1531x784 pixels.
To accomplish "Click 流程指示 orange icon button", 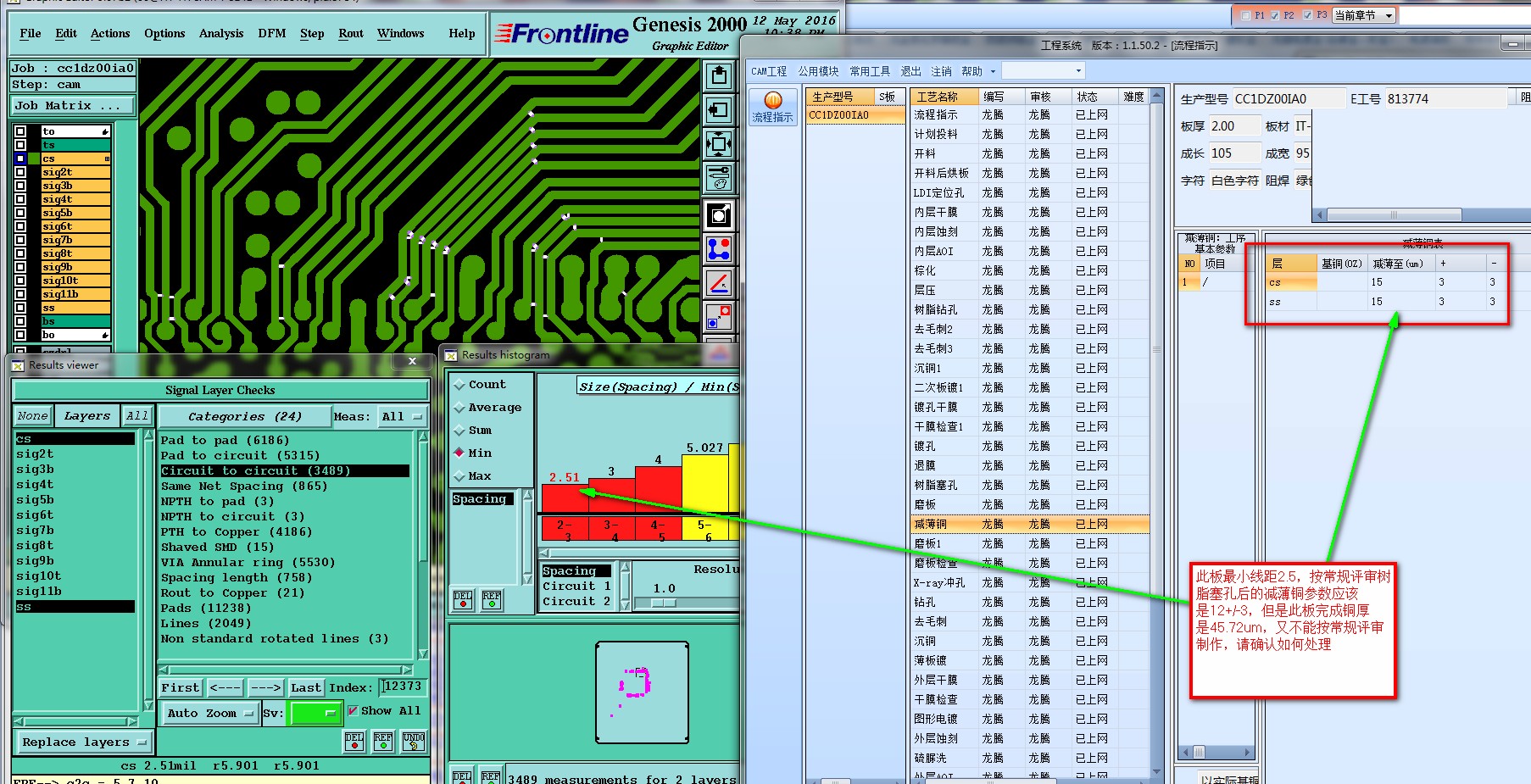I will pos(772,108).
